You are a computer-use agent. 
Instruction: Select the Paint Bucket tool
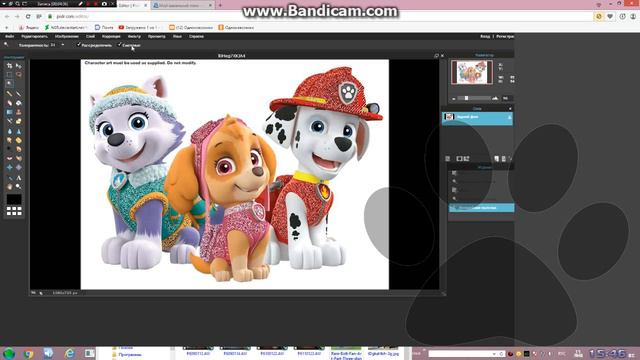18,103
